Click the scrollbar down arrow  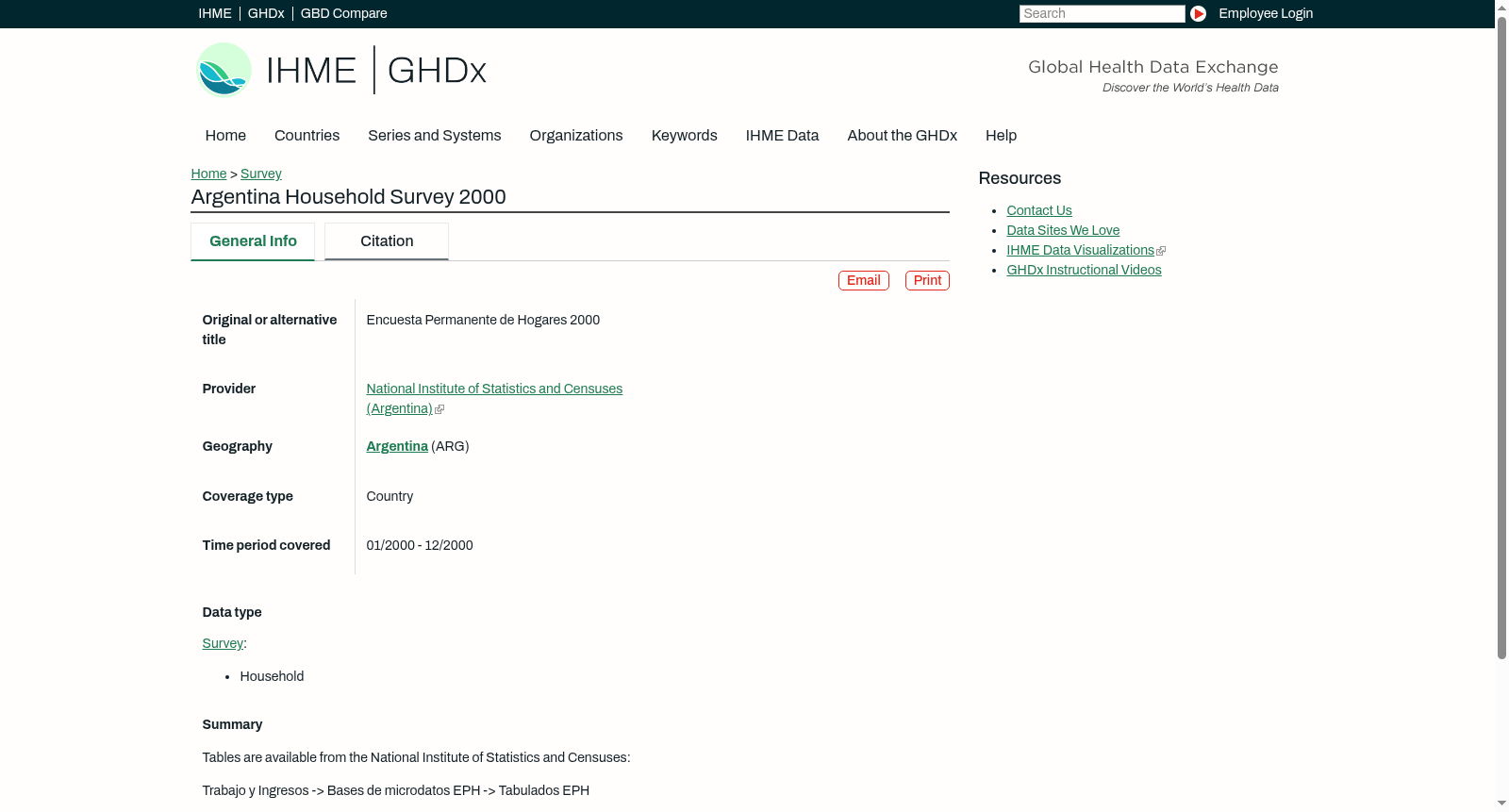point(1501,804)
